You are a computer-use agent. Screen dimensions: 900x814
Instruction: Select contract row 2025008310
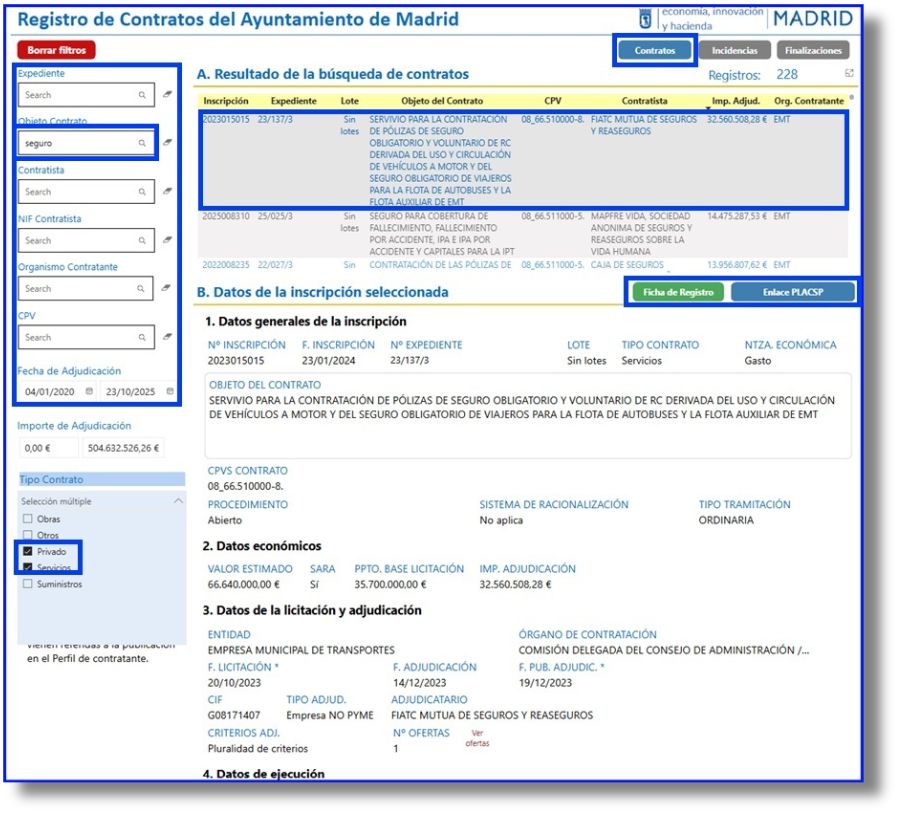pos(523,234)
